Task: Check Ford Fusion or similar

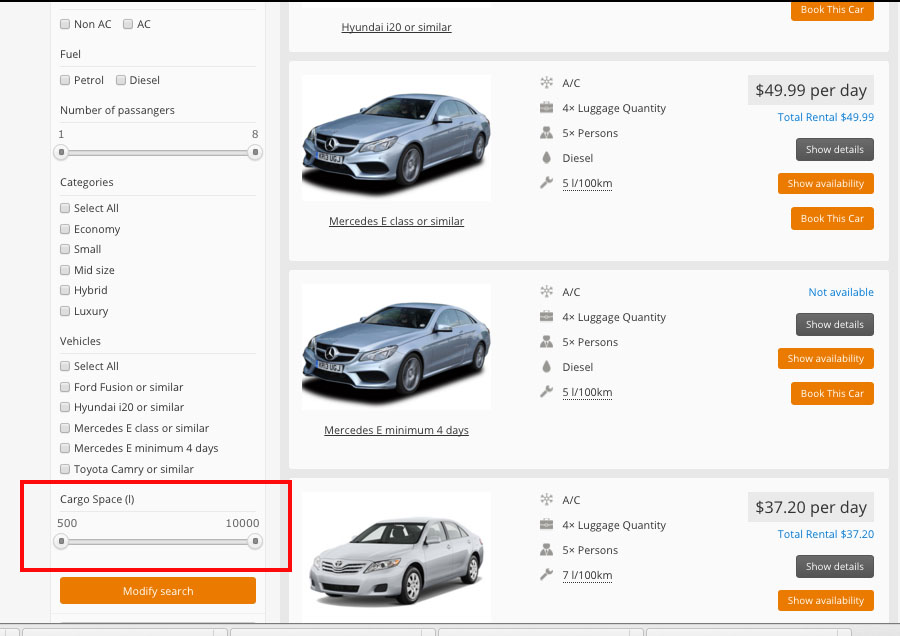Action: pyautogui.click(x=65, y=387)
